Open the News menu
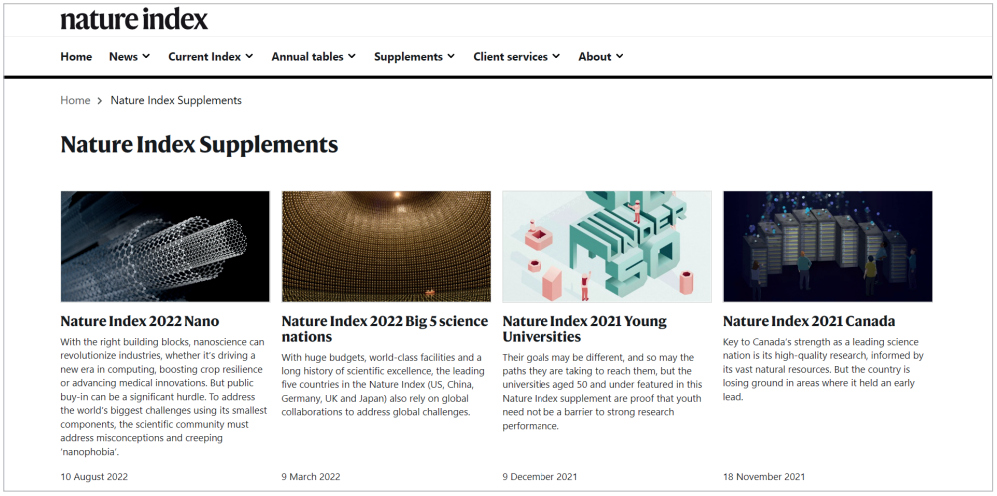Image resolution: width=997 pixels, height=496 pixels. (130, 57)
